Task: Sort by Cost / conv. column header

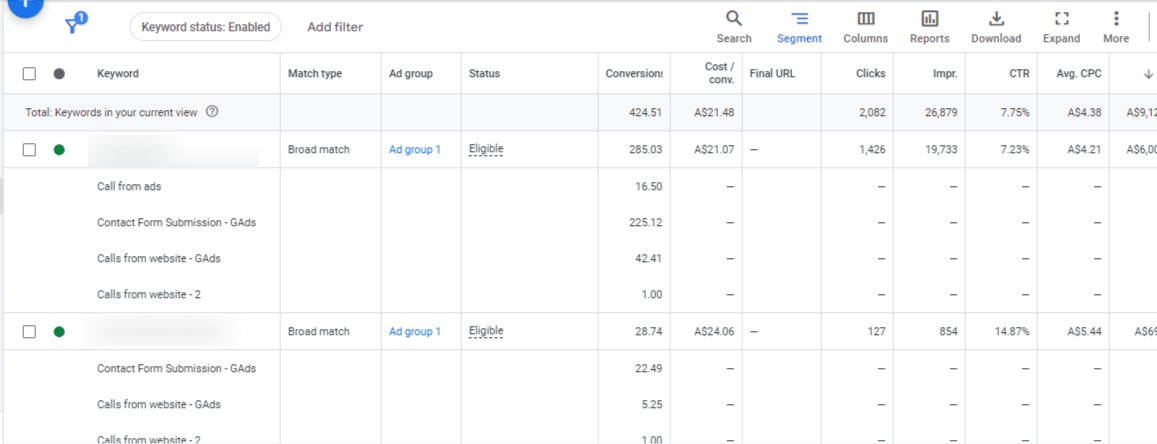Action: pos(719,73)
